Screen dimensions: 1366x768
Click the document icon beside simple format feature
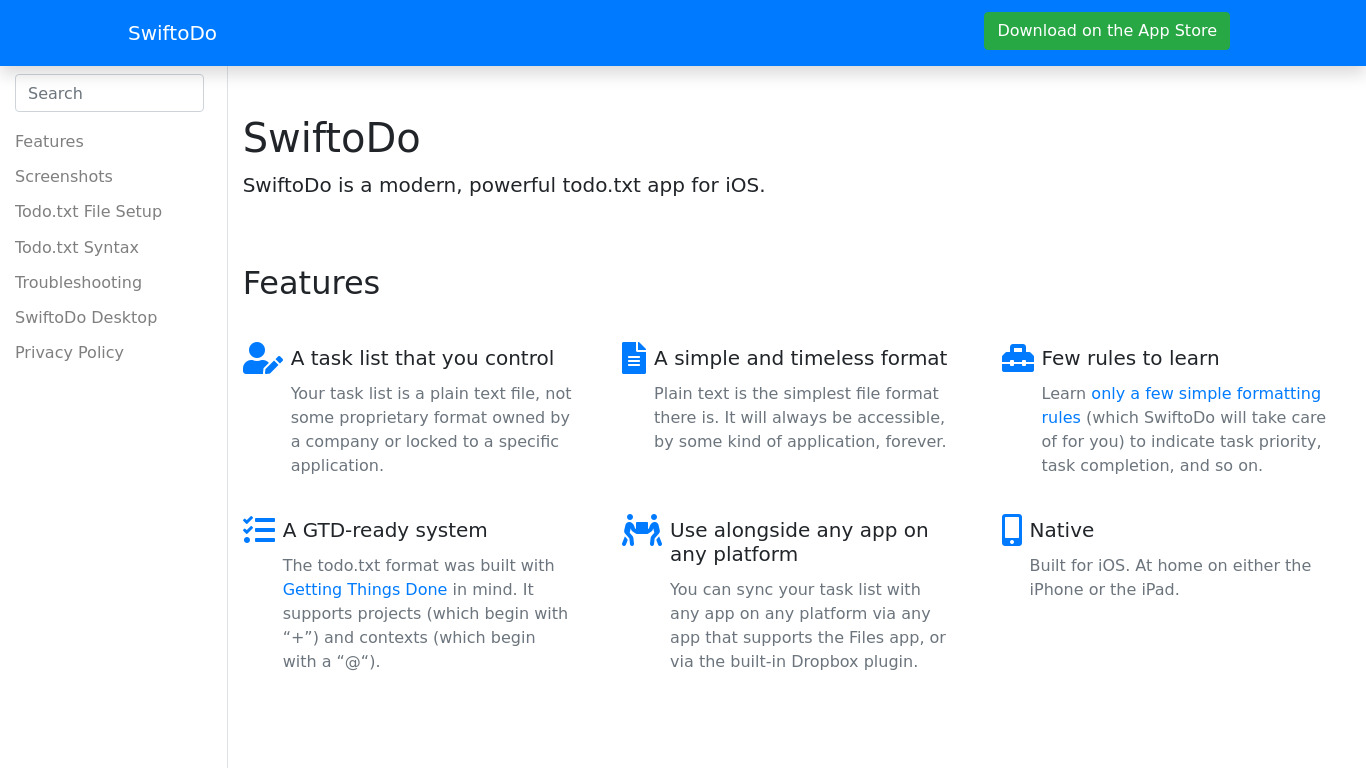[x=634, y=358]
